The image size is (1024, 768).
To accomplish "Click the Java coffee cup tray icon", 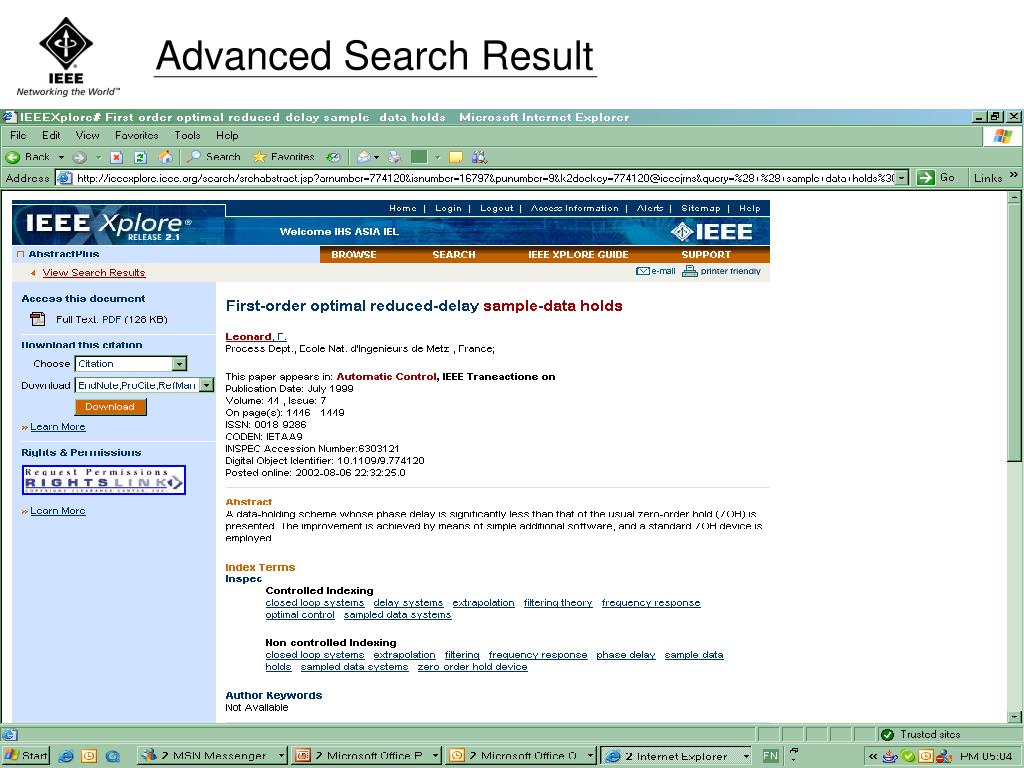I will tap(890, 756).
